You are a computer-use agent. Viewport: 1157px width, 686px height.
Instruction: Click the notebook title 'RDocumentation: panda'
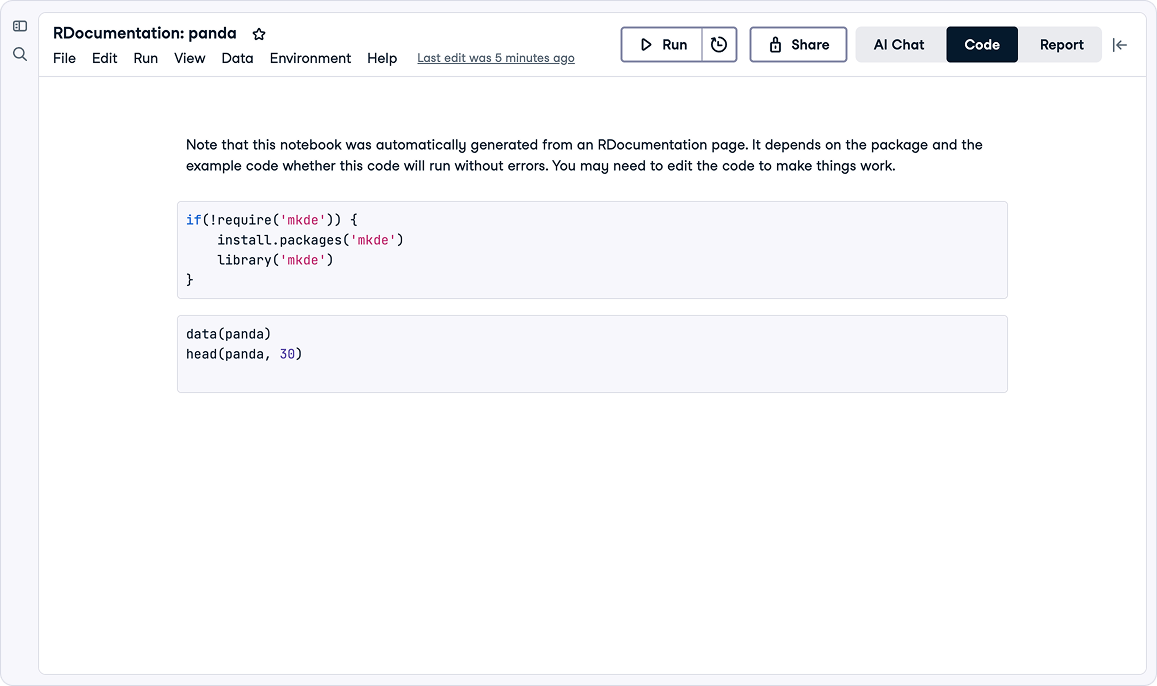(x=145, y=33)
